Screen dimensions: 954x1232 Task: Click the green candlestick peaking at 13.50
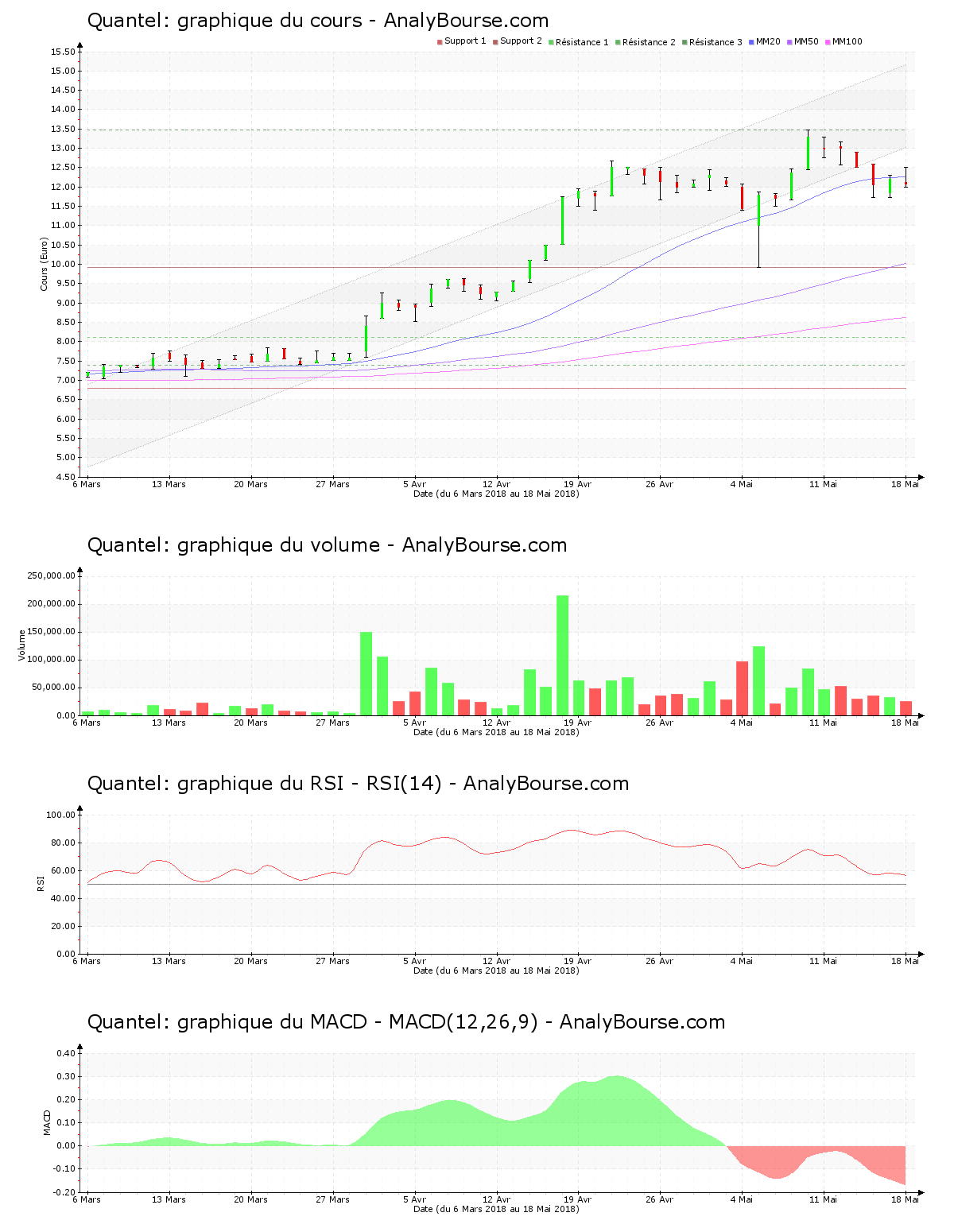[808, 151]
